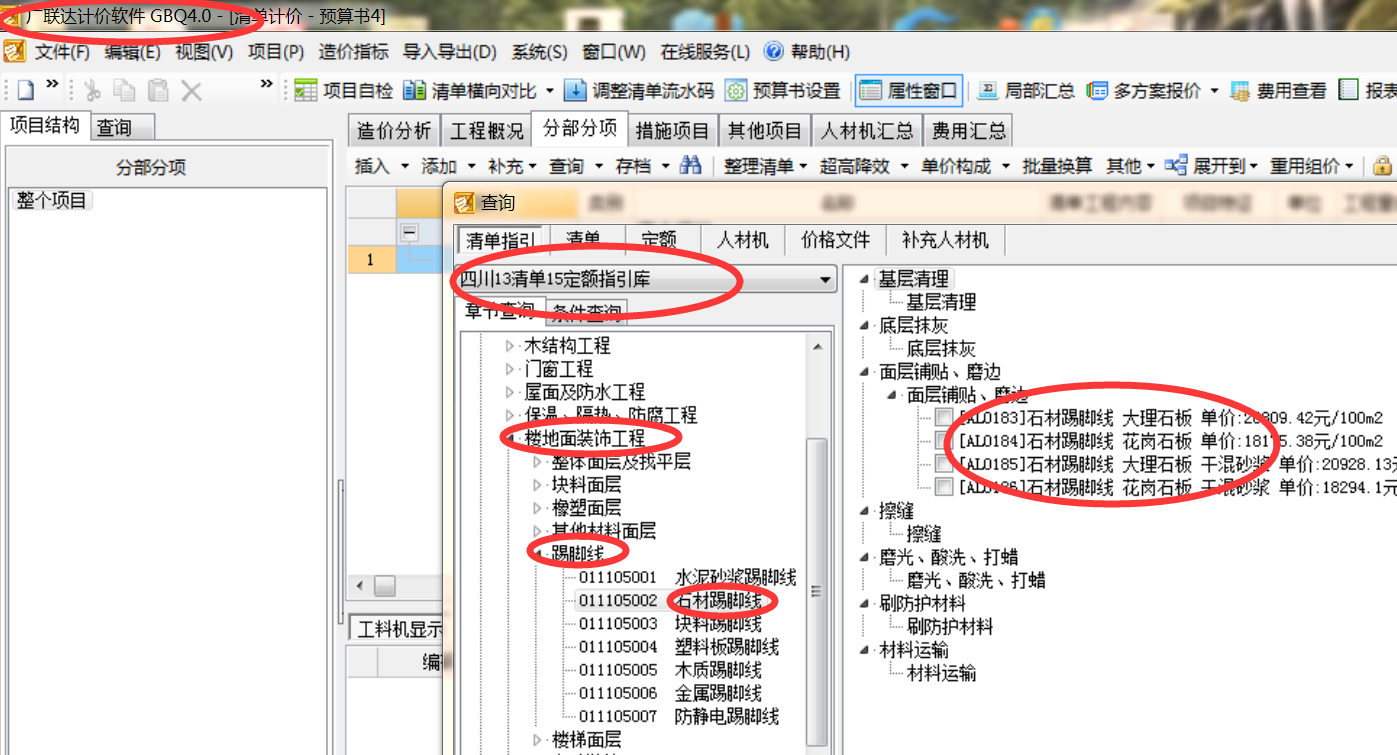
Task: Switch to 工程概况 tab
Action: click(486, 131)
